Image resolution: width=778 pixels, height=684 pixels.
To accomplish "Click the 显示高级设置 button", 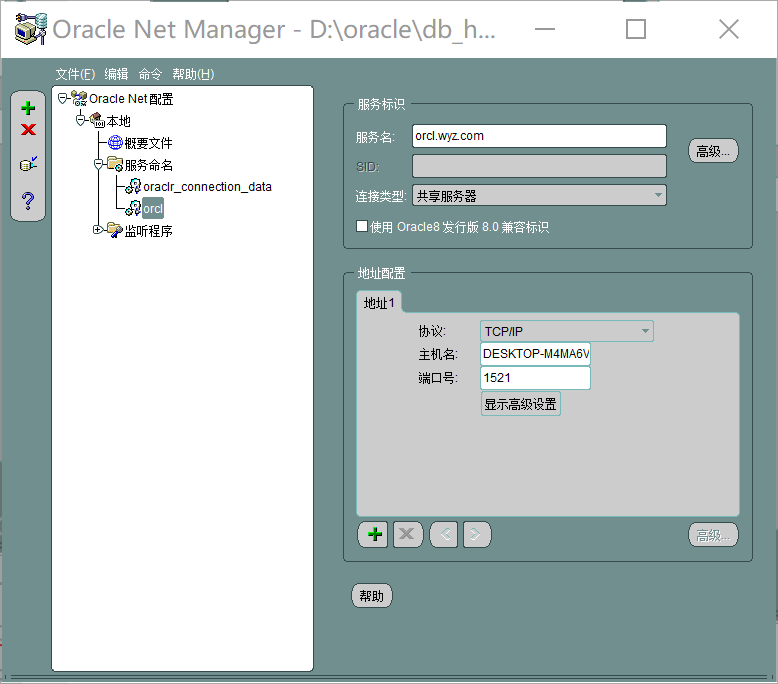I will point(520,404).
